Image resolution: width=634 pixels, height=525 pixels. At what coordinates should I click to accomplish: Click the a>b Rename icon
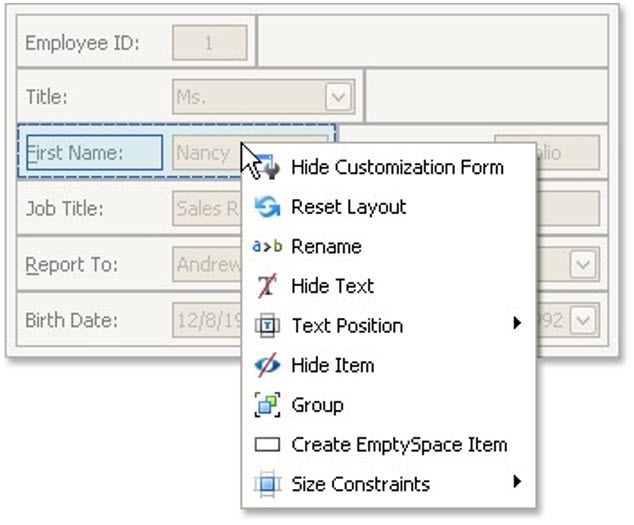click(267, 247)
